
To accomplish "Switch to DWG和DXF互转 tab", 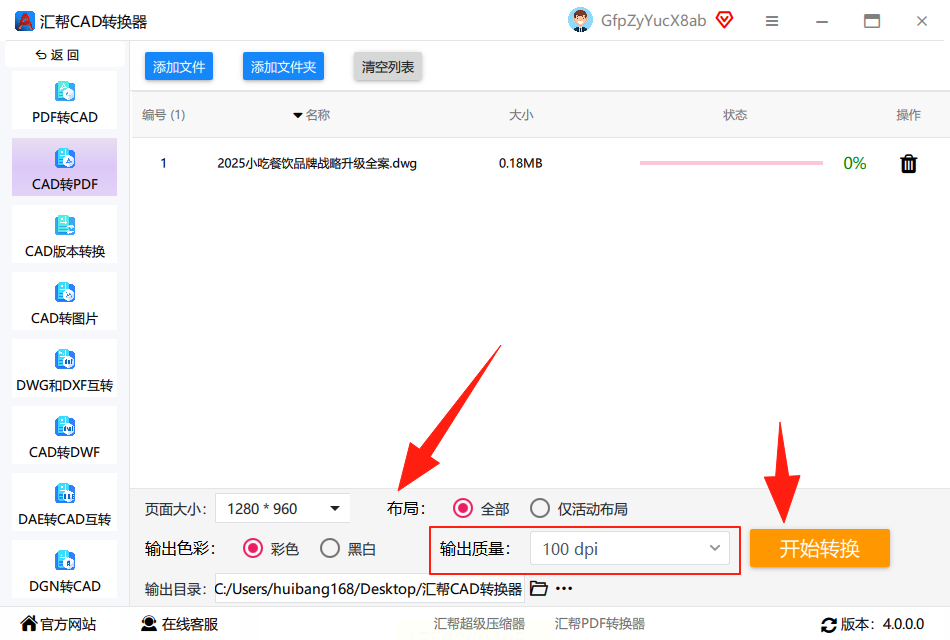I will (65, 368).
